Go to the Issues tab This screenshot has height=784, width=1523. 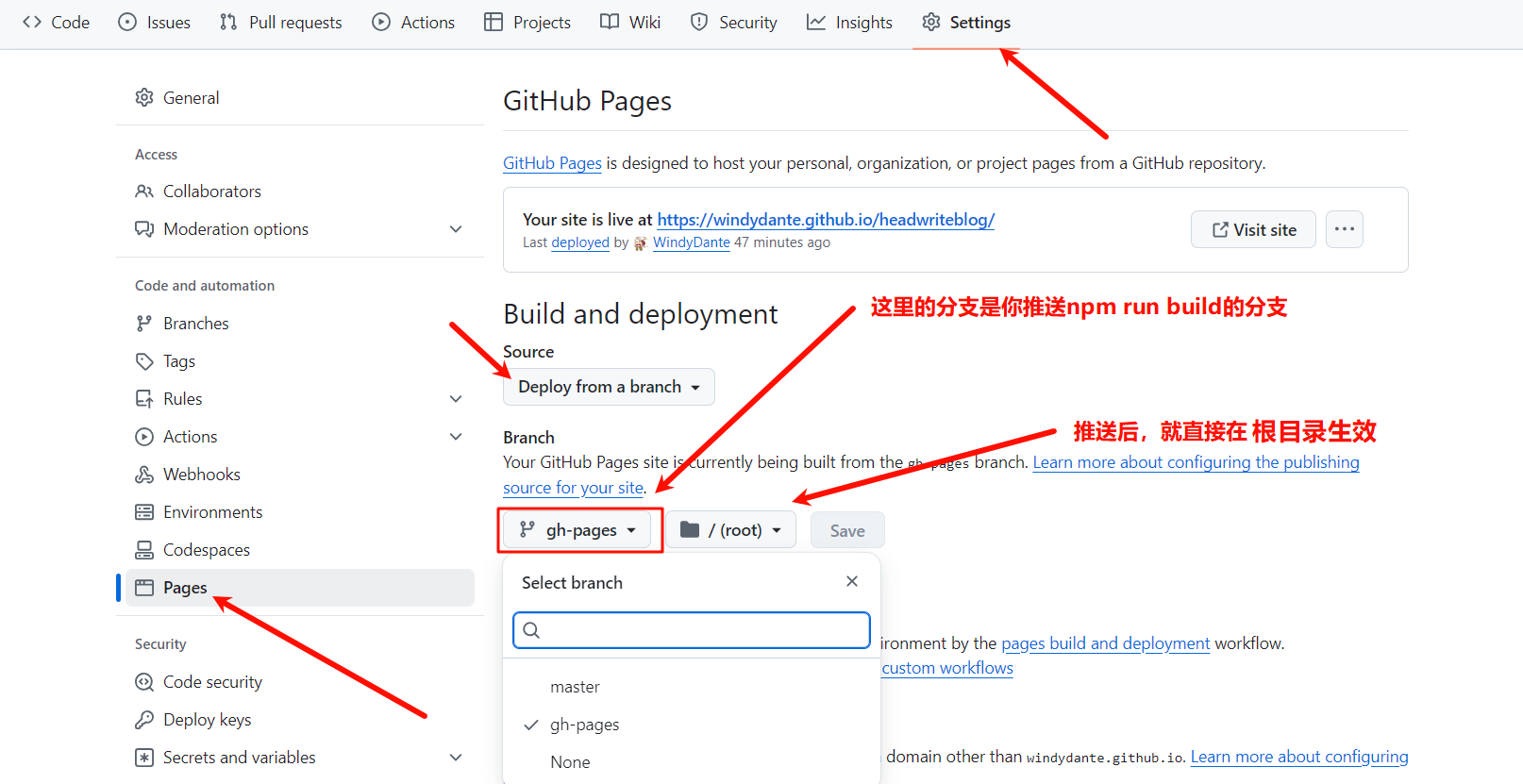pyautogui.click(x=155, y=22)
